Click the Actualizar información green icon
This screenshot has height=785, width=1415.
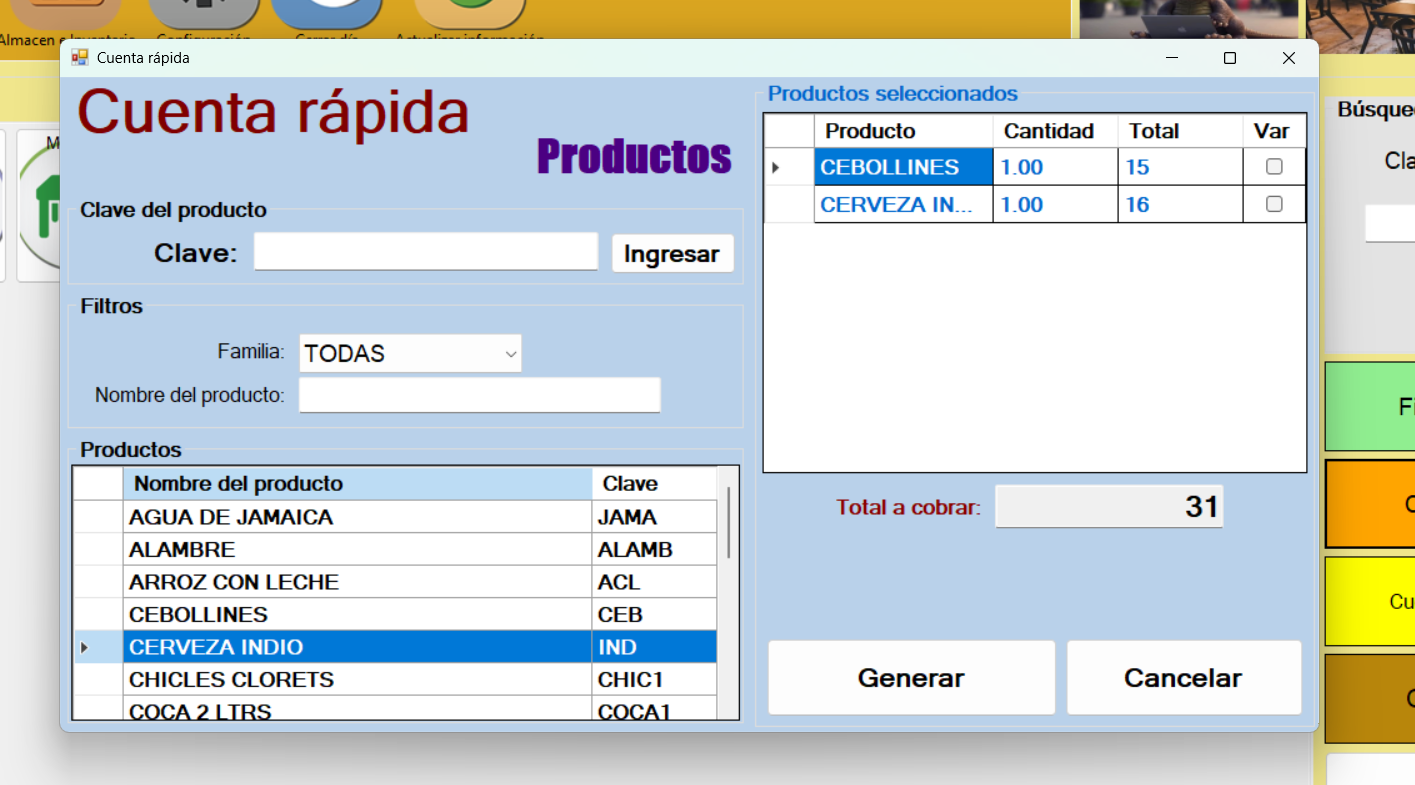(470, 15)
